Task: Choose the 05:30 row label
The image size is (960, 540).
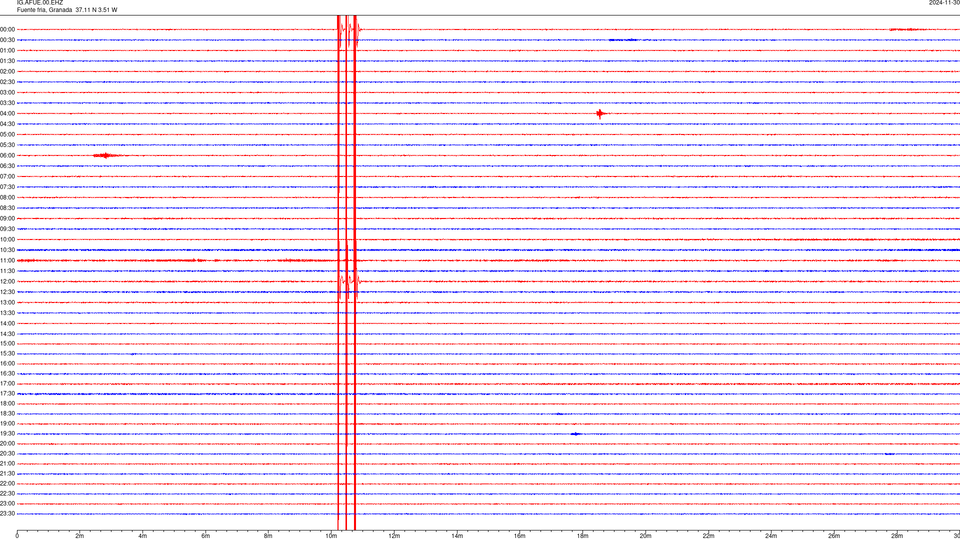Action: (7, 145)
